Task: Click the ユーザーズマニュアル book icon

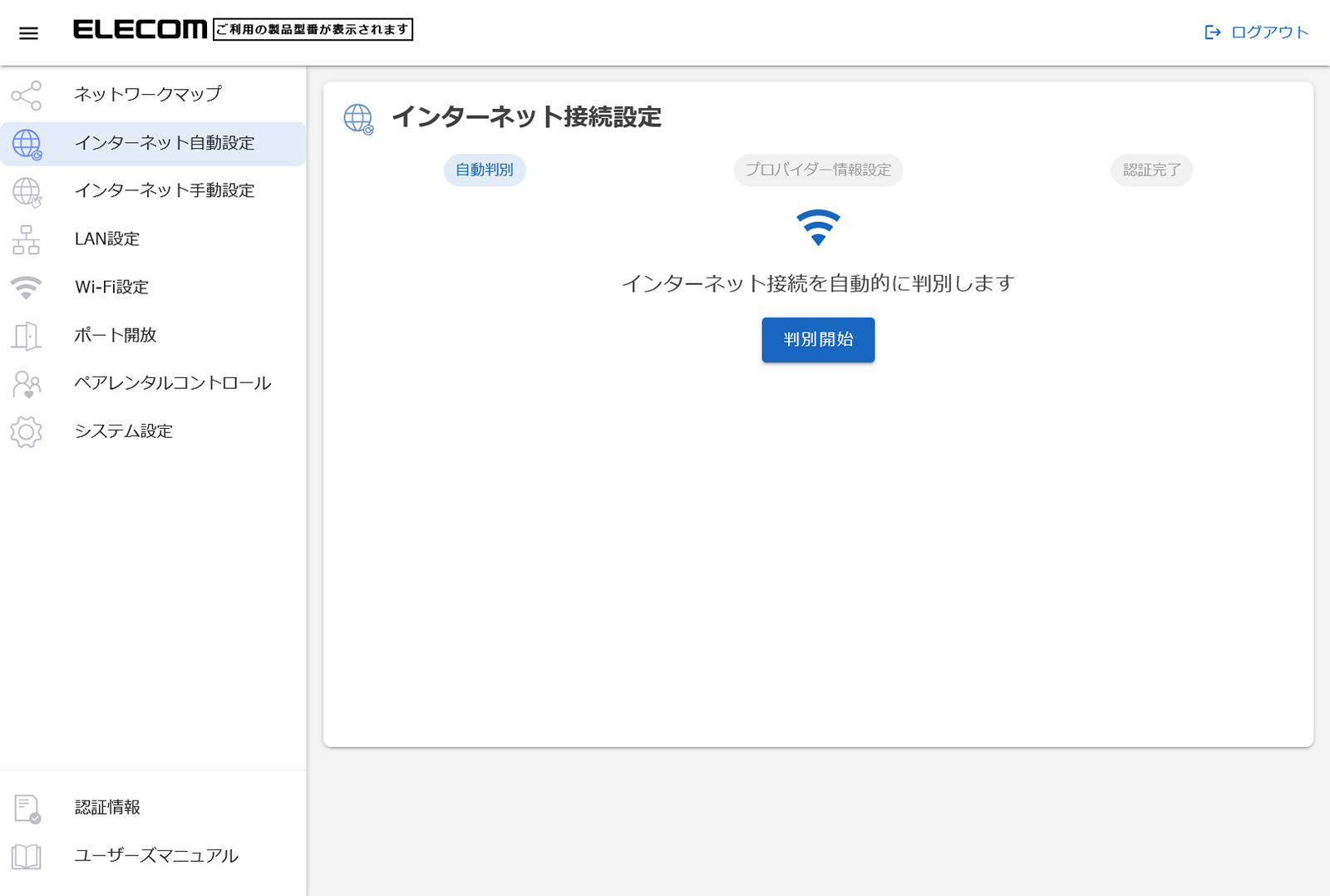Action: [27, 856]
